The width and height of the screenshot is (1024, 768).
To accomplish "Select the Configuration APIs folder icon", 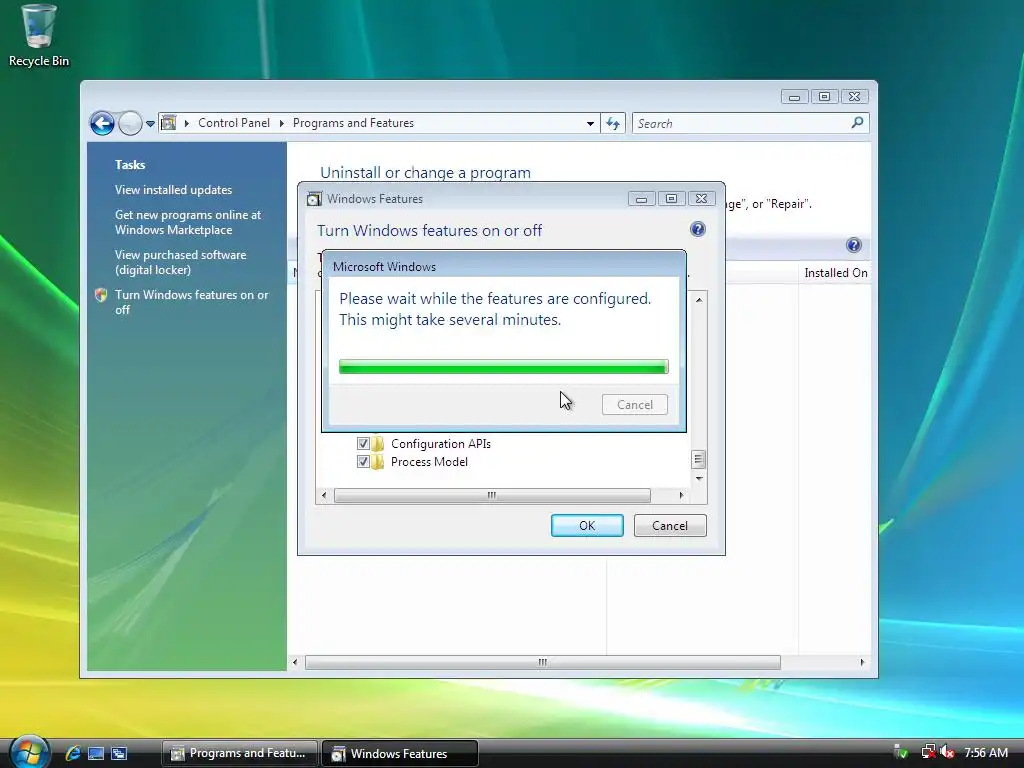I will coord(378,444).
